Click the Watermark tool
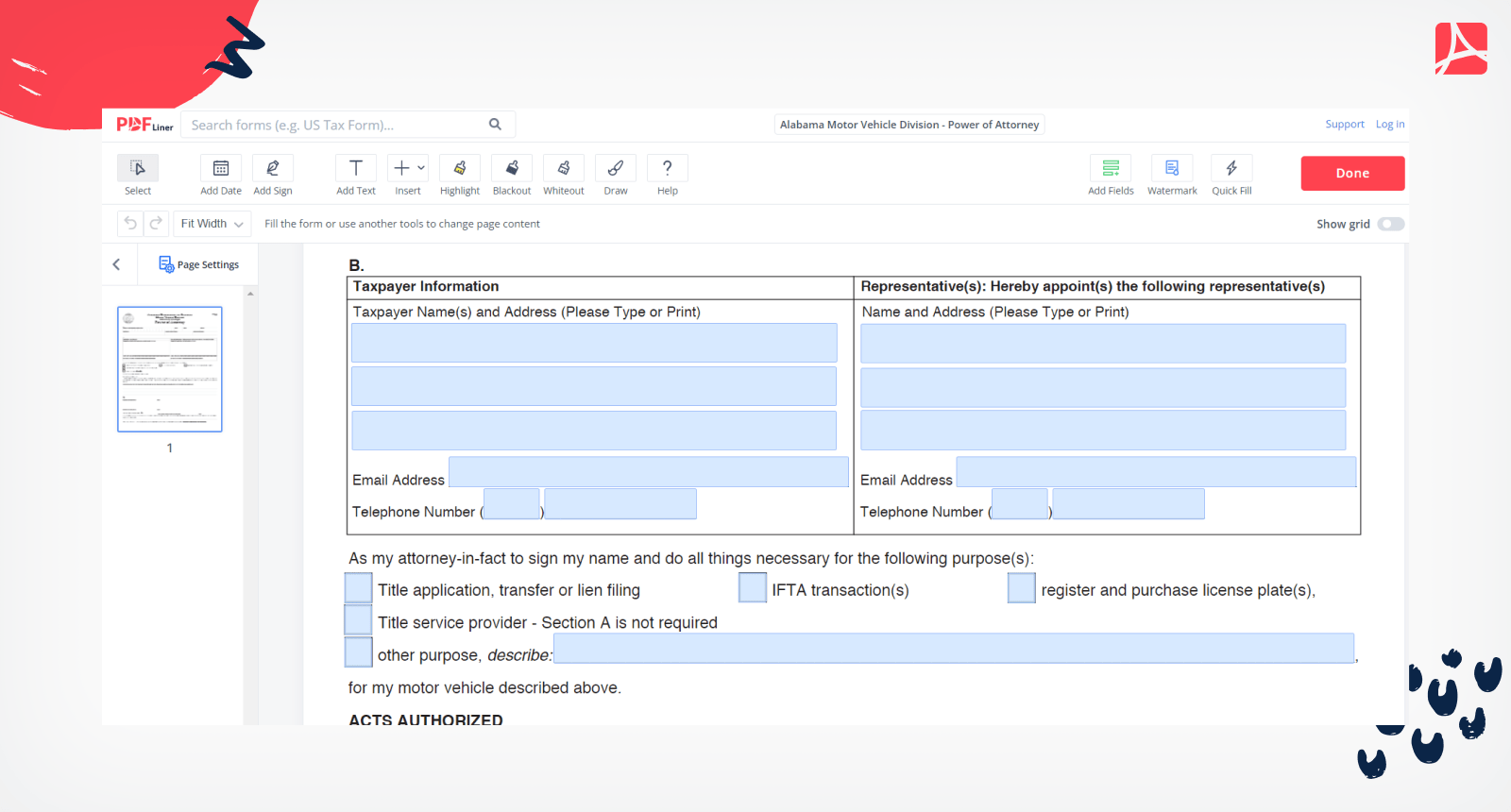 click(x=1172, y=175)
